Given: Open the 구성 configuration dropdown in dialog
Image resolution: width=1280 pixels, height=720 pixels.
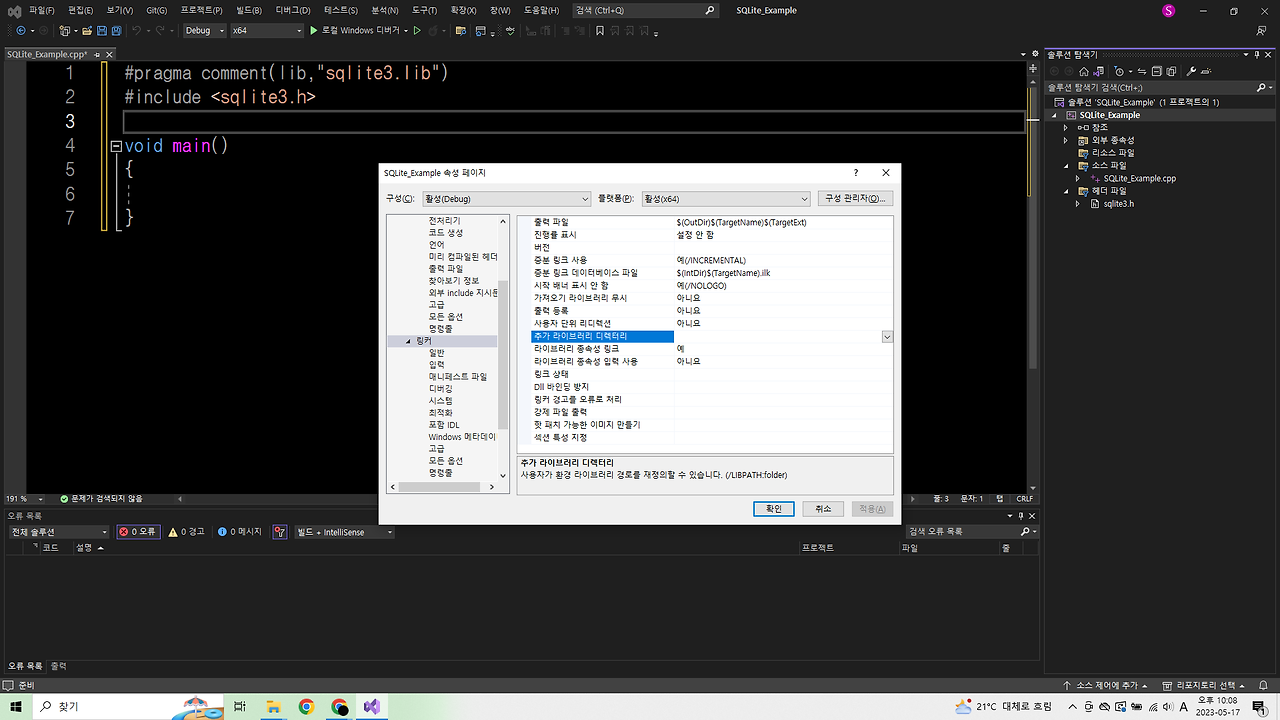Looking at the screenshot, I should [x=506, y=199].
